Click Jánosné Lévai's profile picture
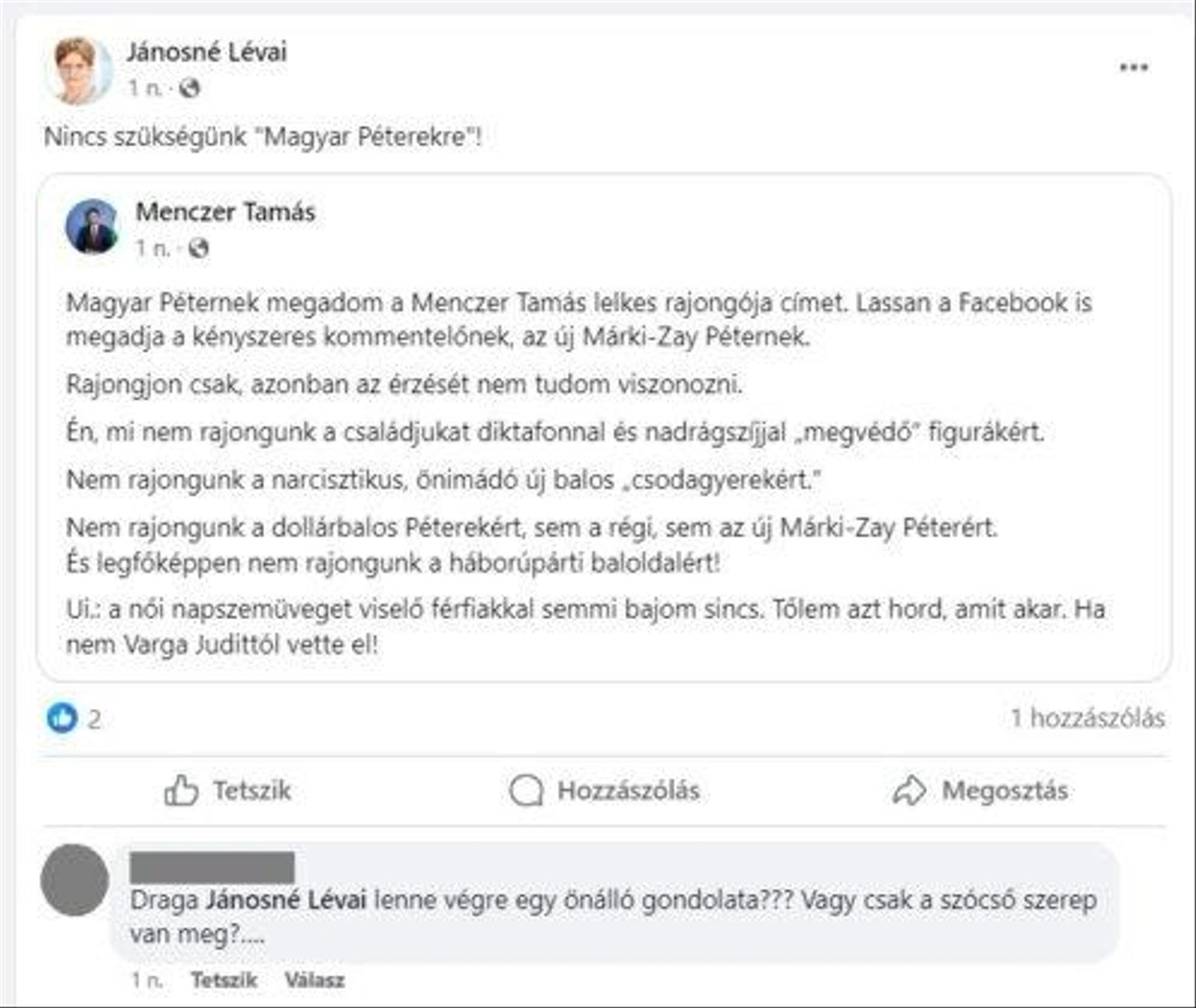The image size is (1196, 1008). click(79, 71)
